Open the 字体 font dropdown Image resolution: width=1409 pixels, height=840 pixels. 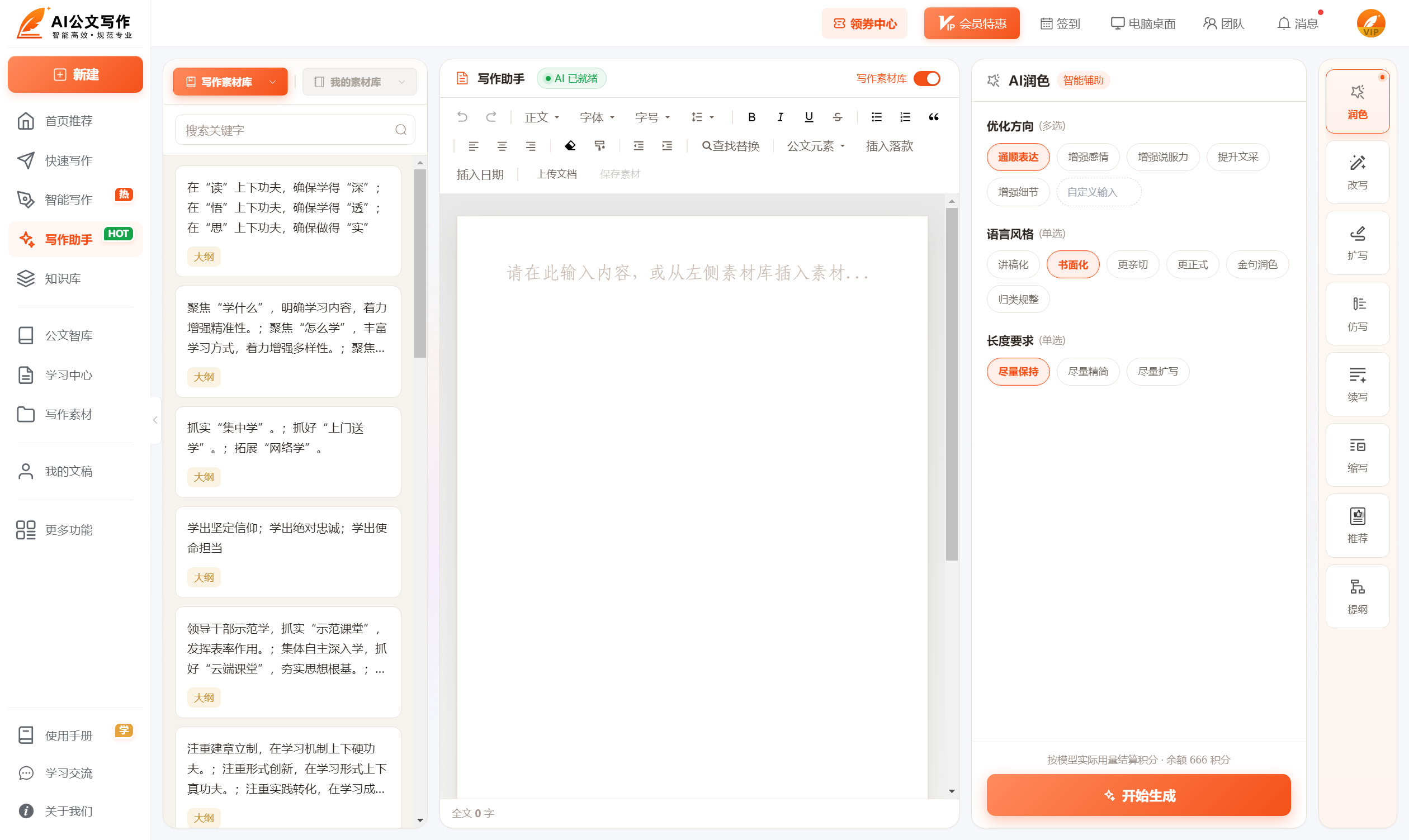tap(597, 117)
